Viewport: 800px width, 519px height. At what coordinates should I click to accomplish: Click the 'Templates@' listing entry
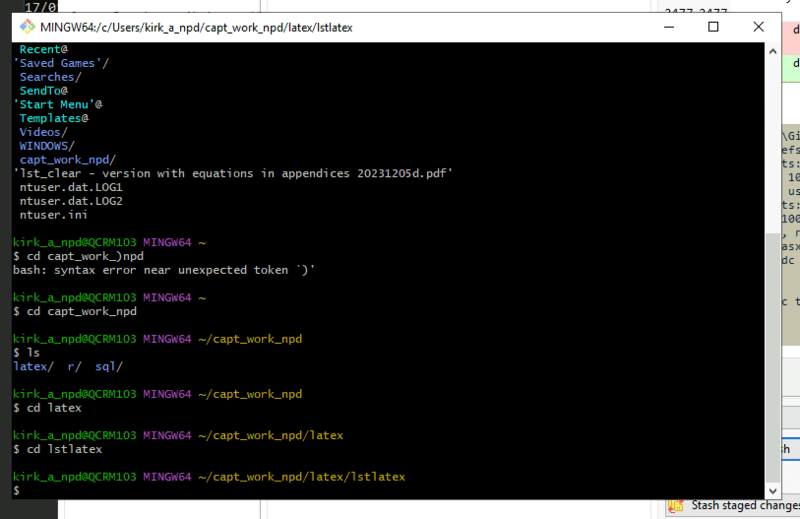[x=54, y=118]
